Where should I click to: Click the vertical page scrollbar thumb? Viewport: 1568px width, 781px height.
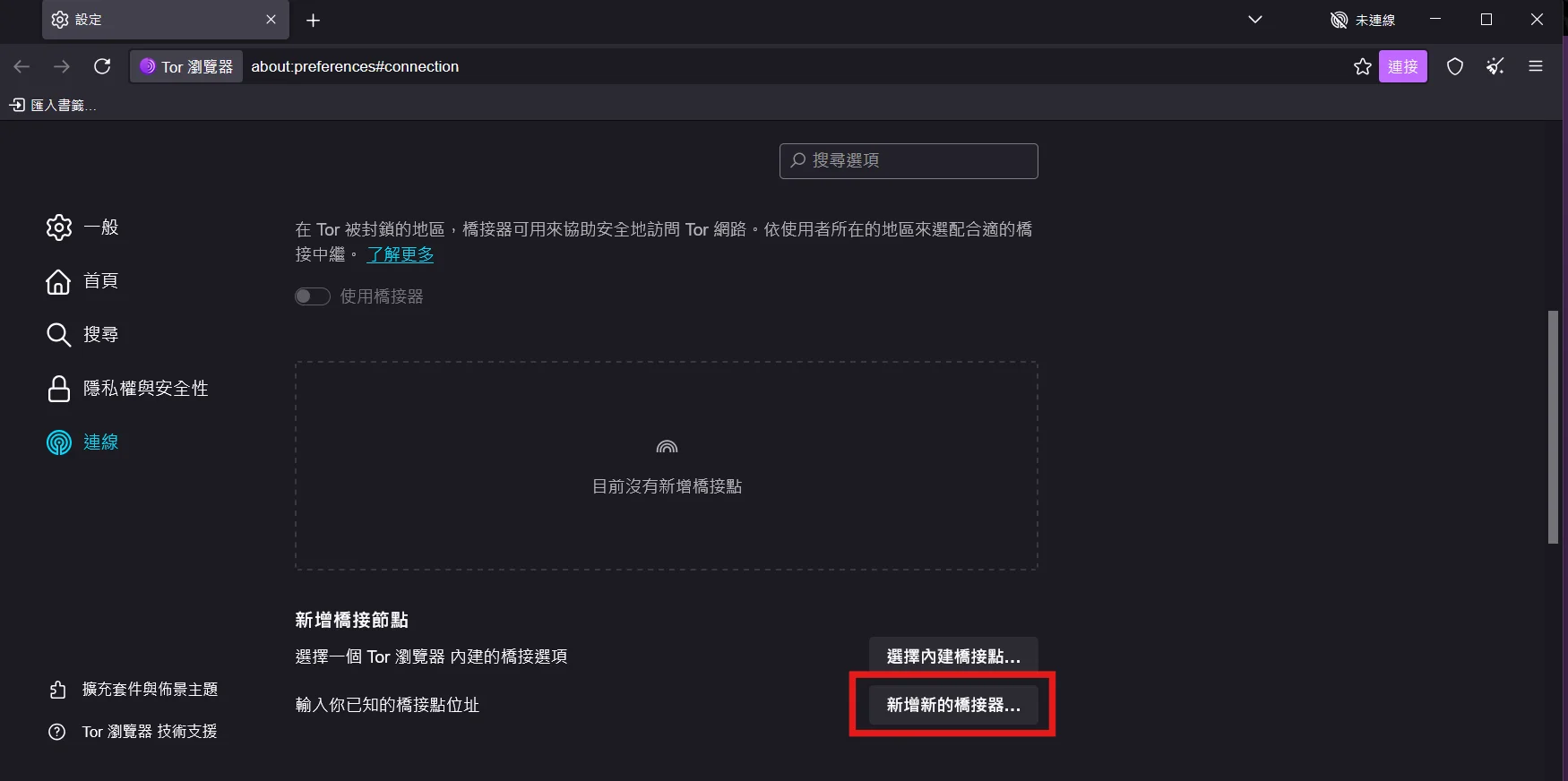[1553, 427]
